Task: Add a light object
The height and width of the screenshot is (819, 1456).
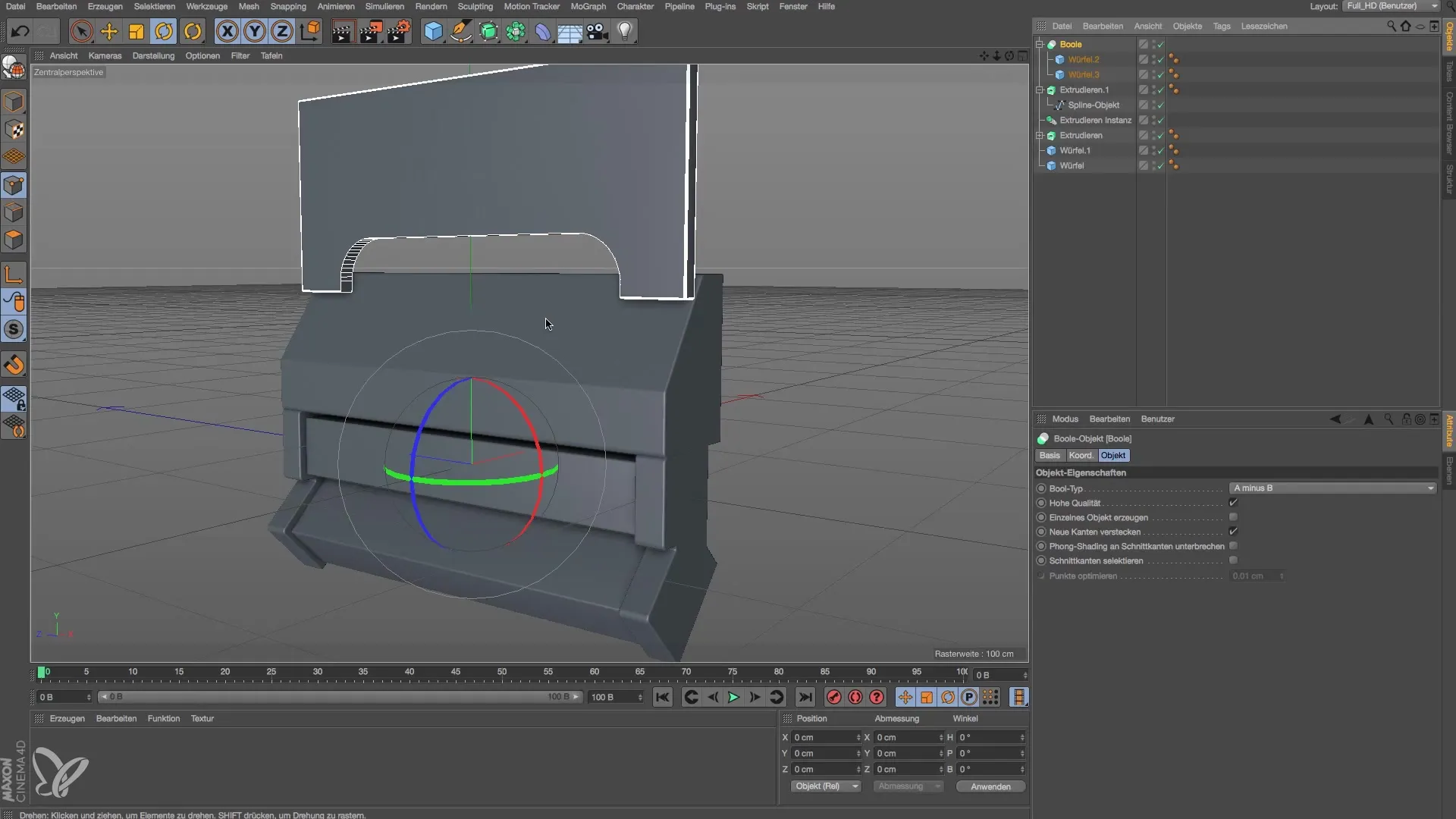Action: click(x=625, y=31)
